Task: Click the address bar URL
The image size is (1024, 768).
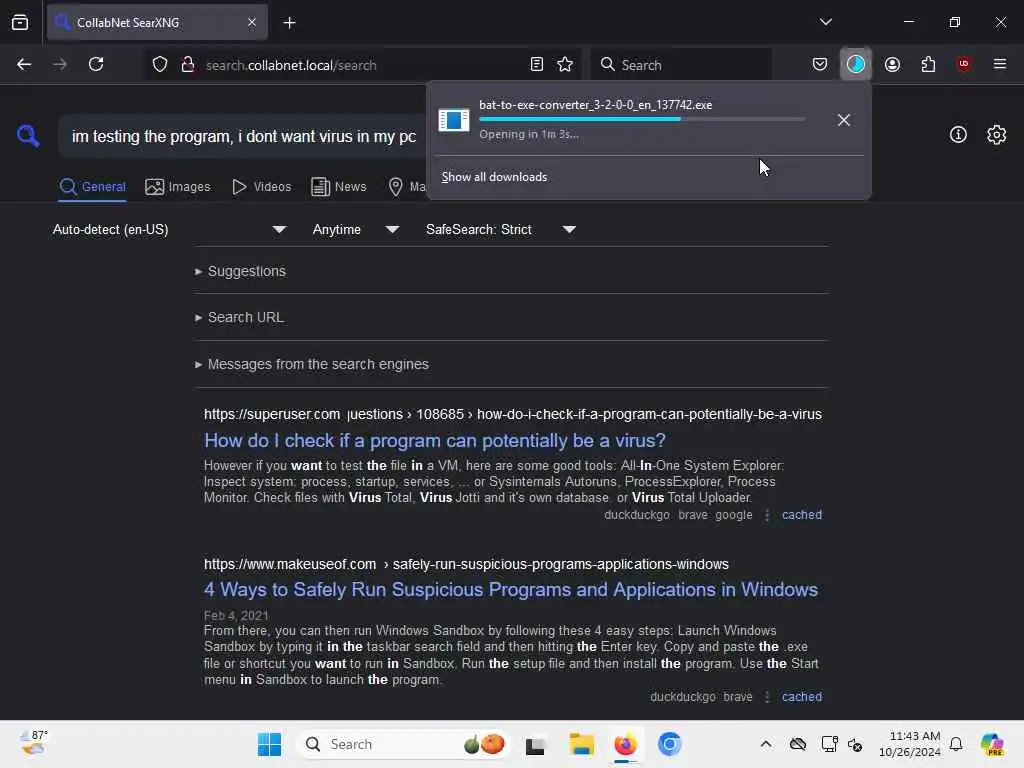Action: click(291, 65)
